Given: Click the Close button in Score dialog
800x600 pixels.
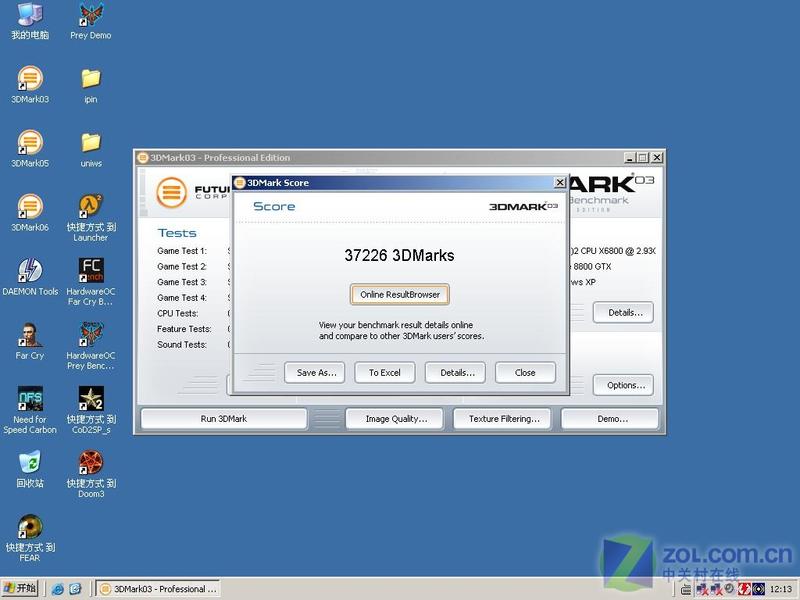Looking at the screenshot, I should (x=525, y=372).
